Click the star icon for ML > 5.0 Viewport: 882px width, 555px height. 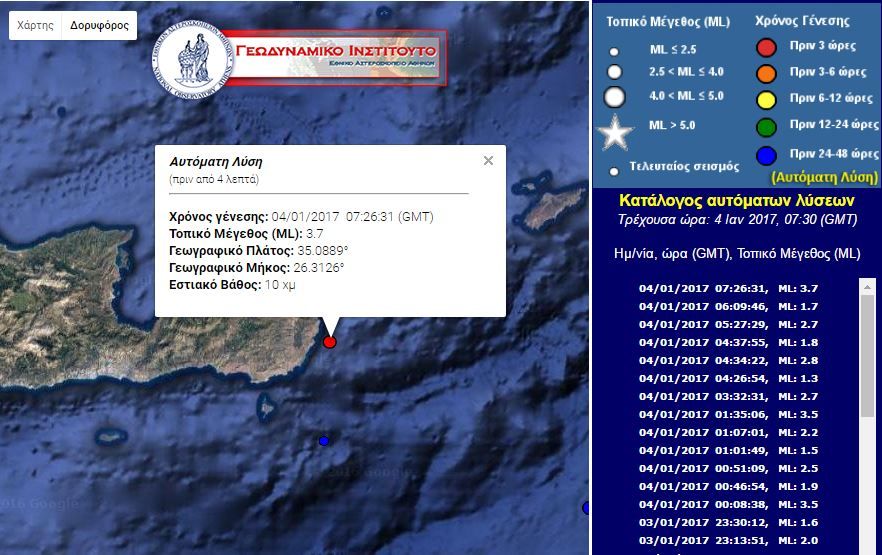(615, 133)
